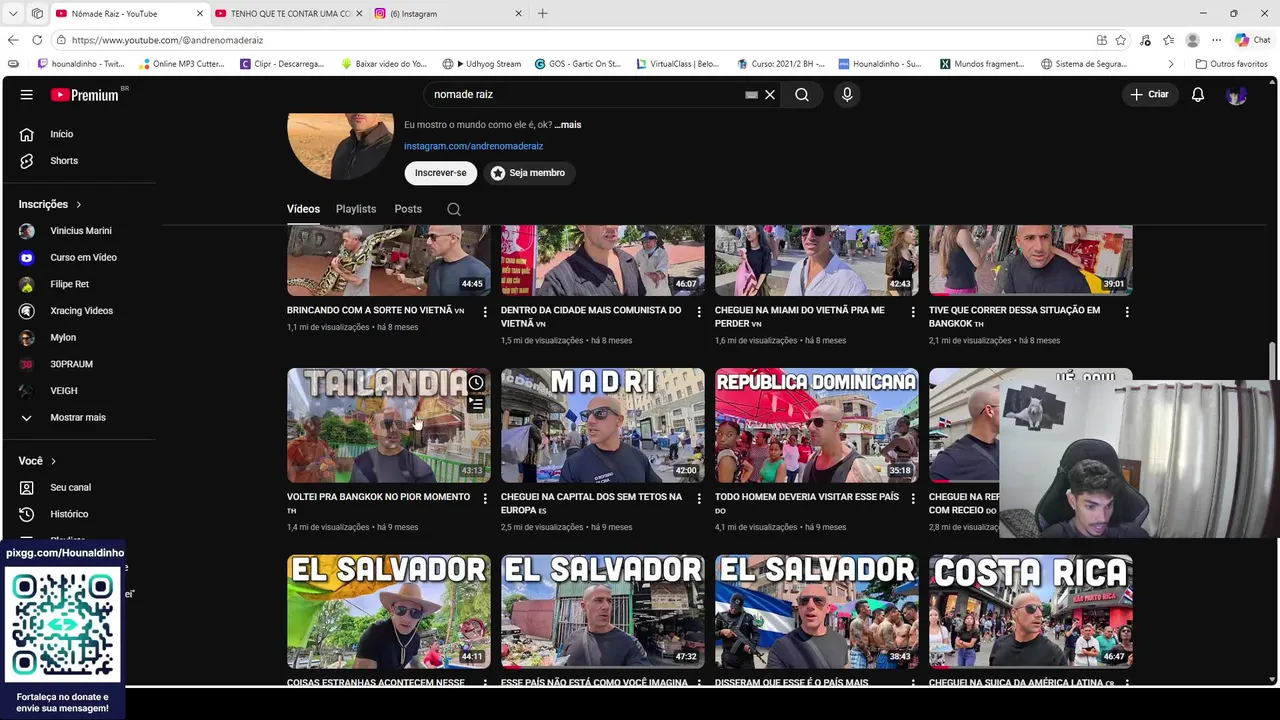Open Udhyog Stream bookmark

(482, 64)
